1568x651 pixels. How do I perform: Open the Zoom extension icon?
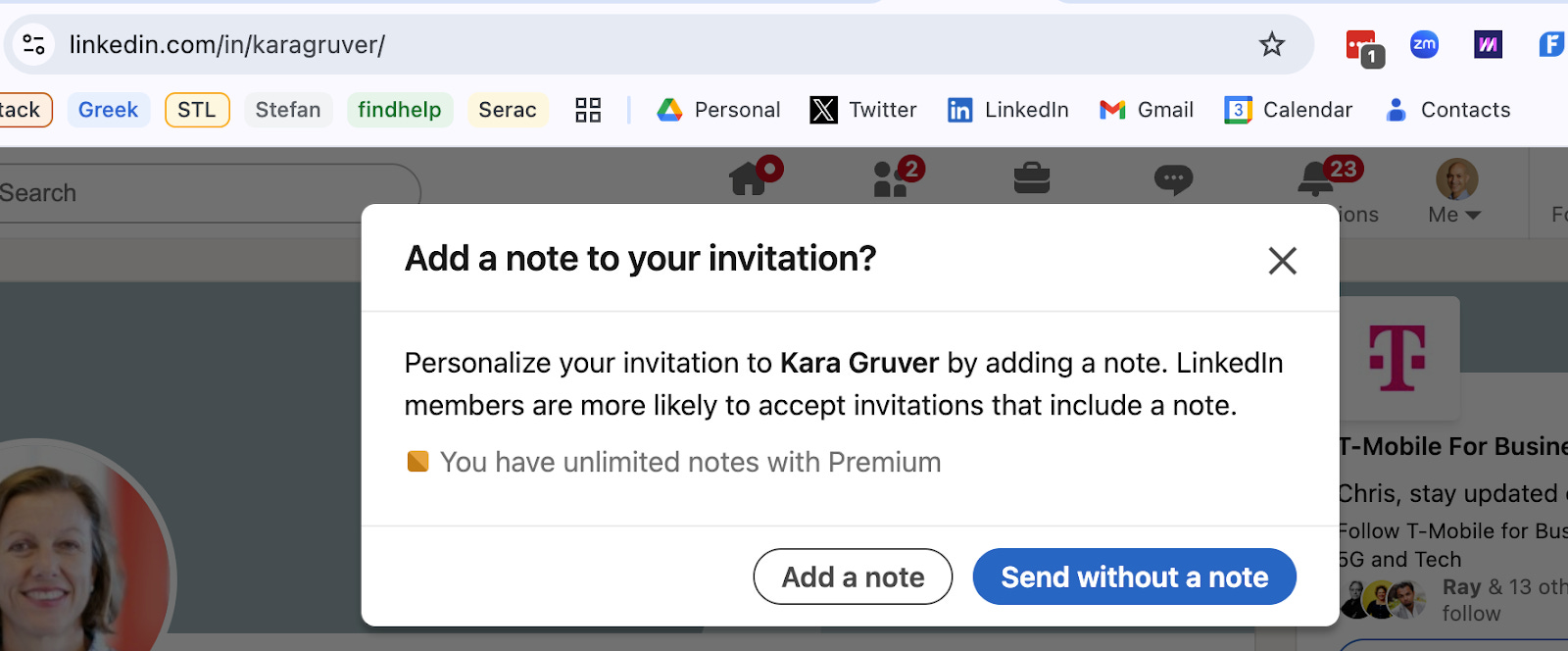coord(1424,44)
